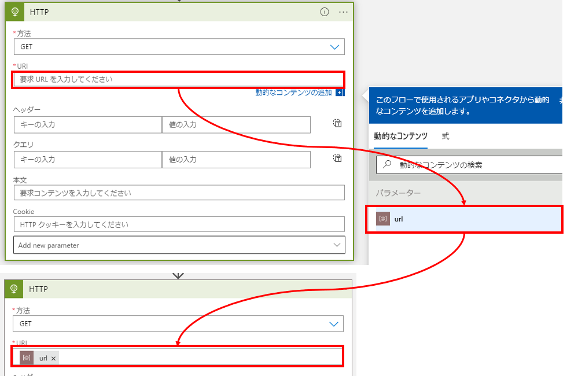Switch to the 式 tab
568x376 pixels.
click(x=445, y=136)
